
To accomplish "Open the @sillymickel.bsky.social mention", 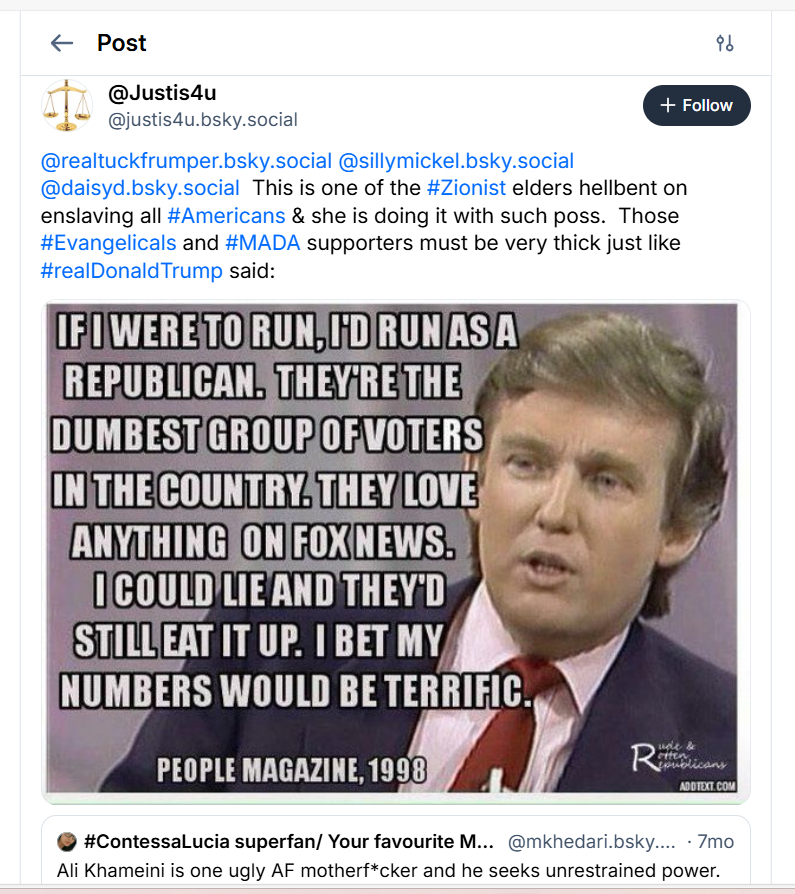I will click(457, 161).
